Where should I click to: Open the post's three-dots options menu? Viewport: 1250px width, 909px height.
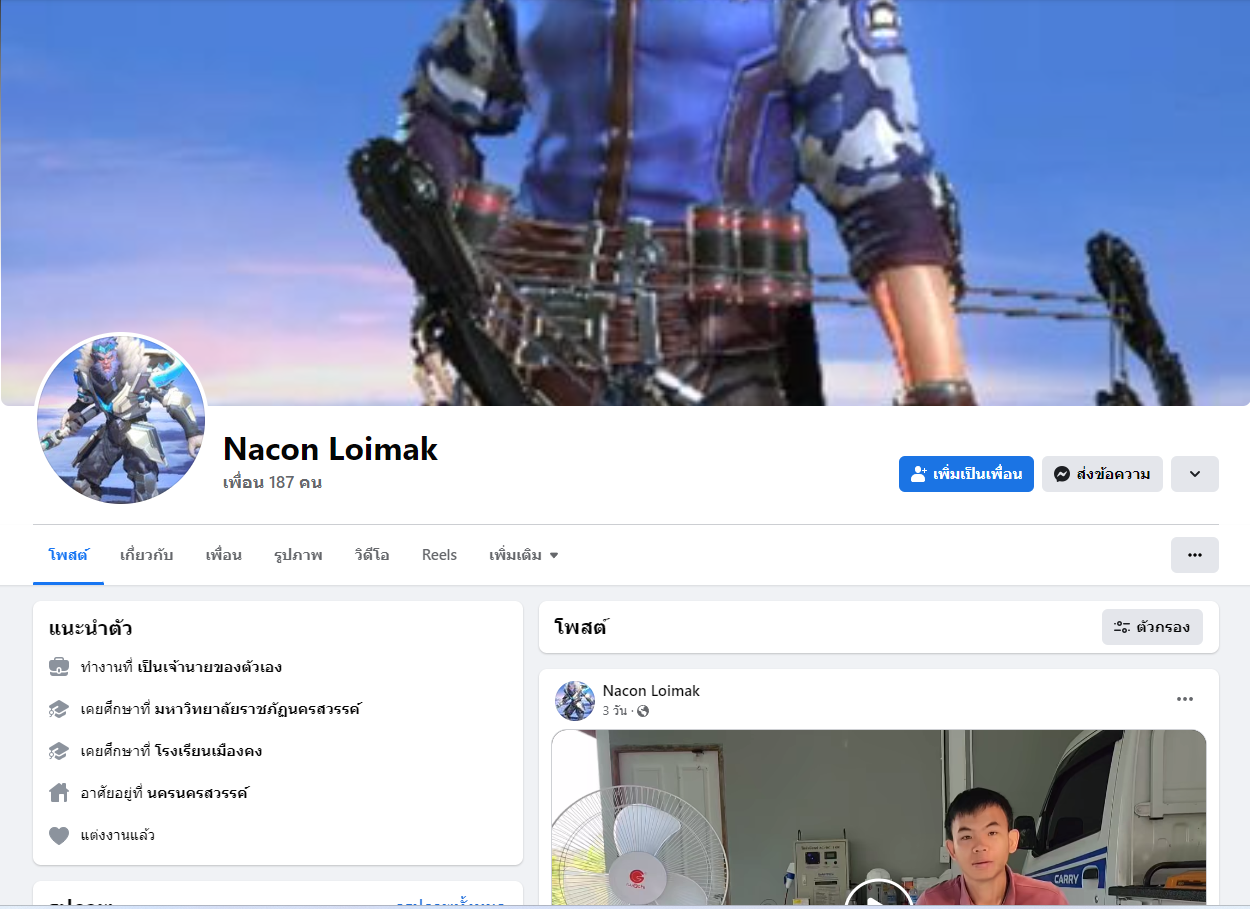pos(1185,699)
